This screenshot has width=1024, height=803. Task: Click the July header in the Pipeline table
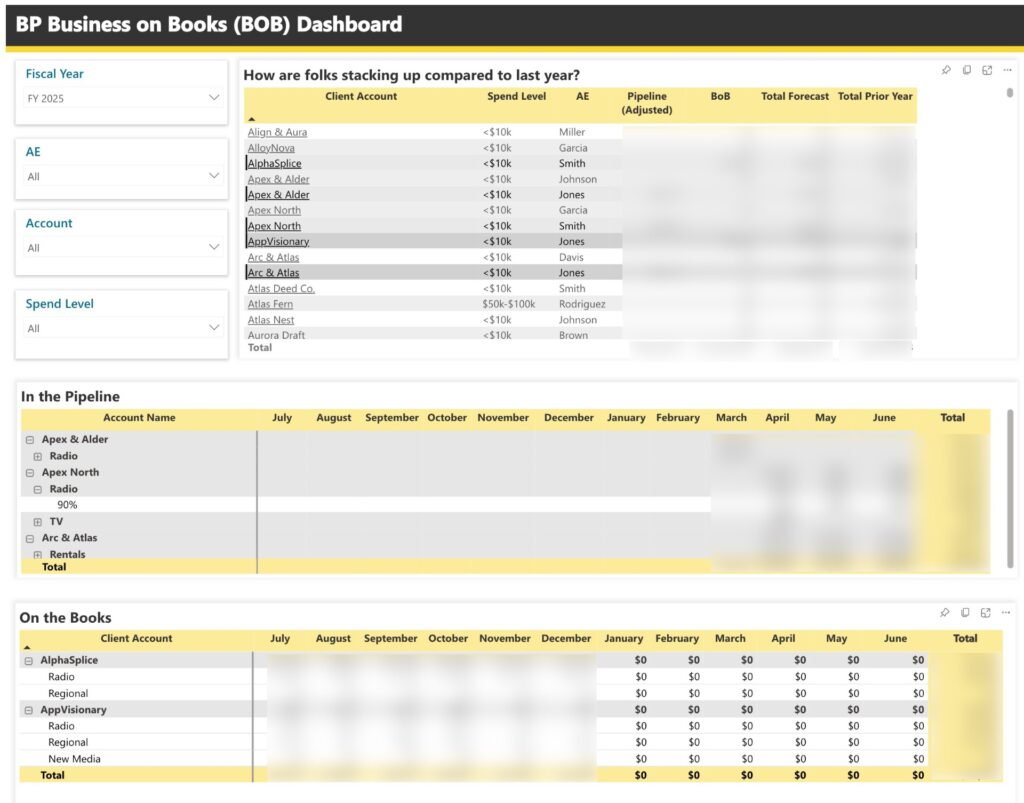coord(282,418)
